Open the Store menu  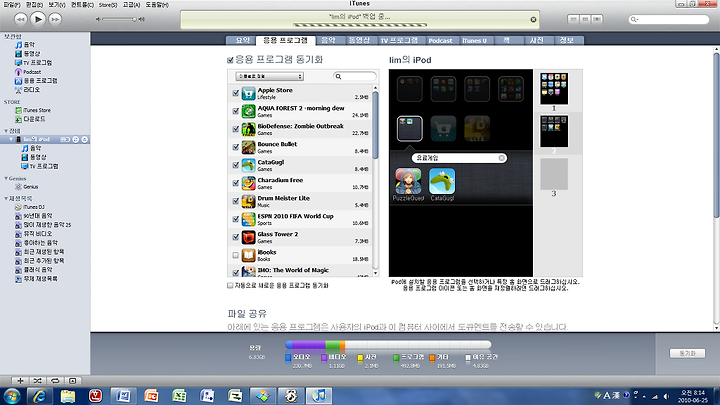coord(108,5)
